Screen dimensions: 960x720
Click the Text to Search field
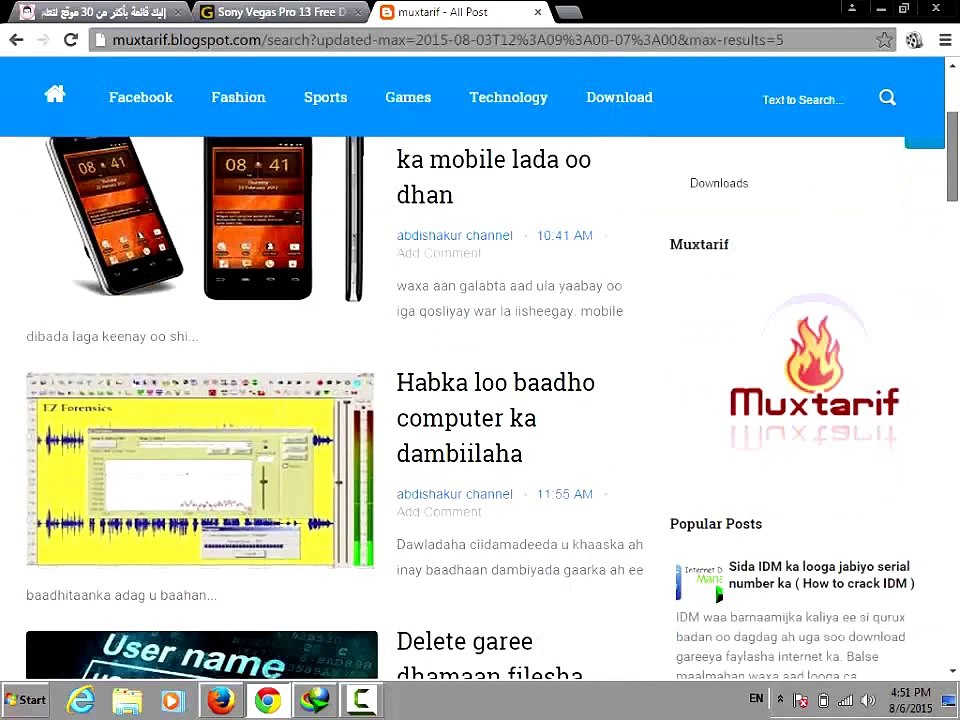[803, 99]
